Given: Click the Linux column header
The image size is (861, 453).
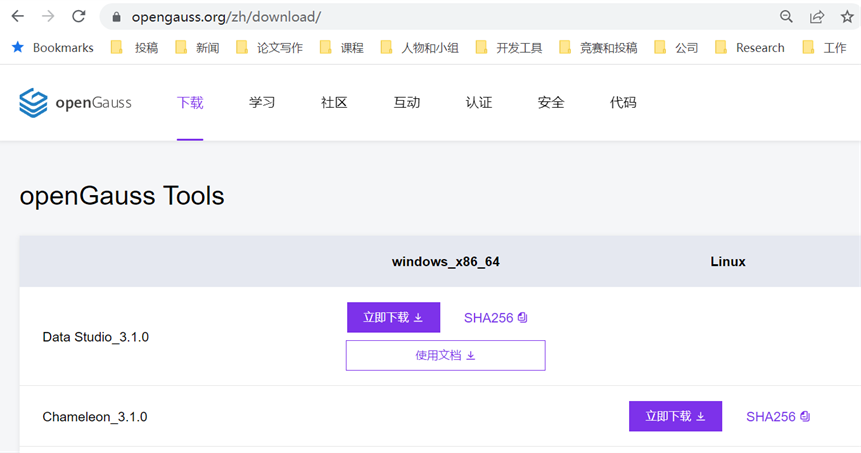Looking at the screenshot, I should pos(728,262).
